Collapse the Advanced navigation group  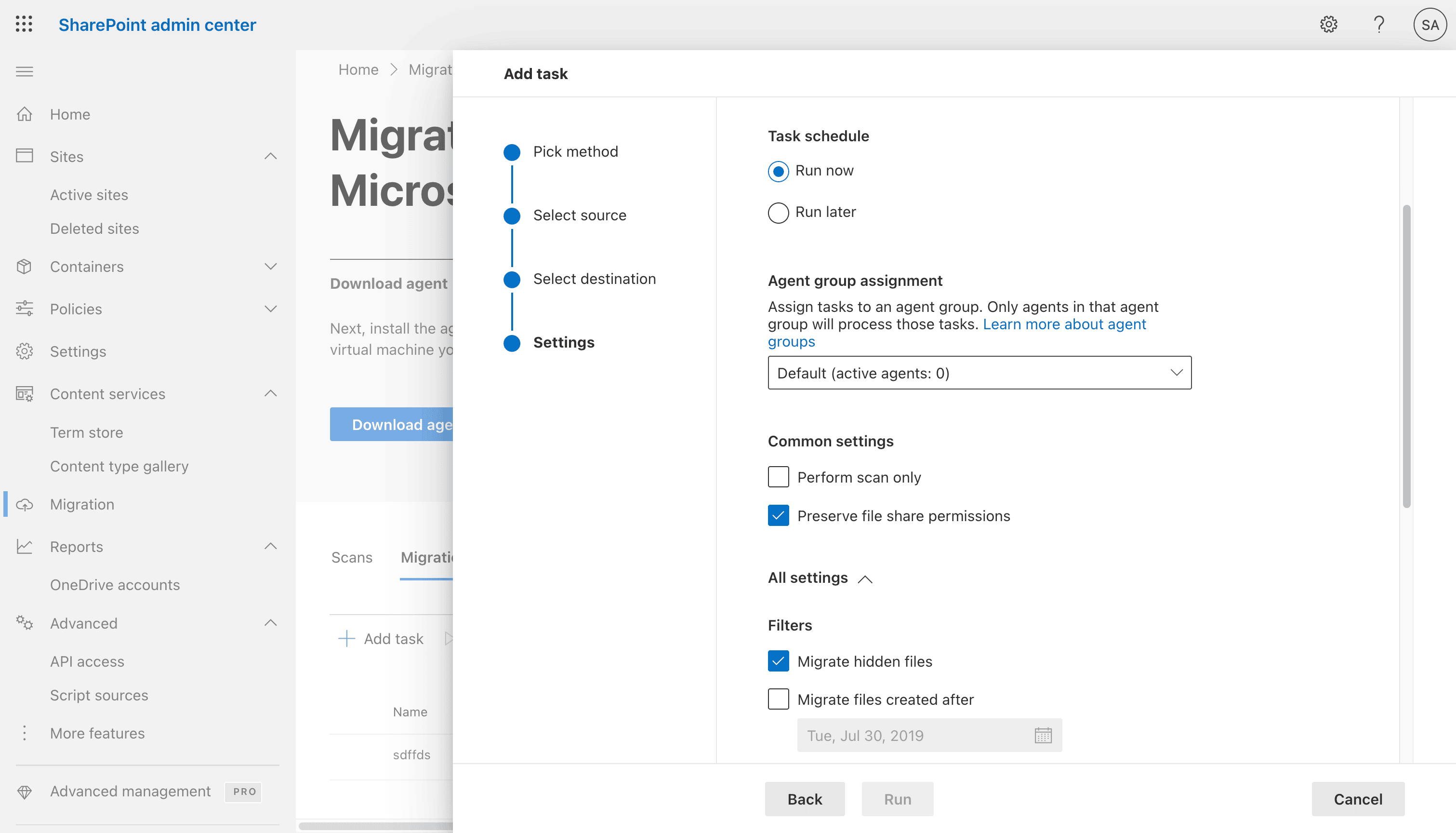click(270, 623)
